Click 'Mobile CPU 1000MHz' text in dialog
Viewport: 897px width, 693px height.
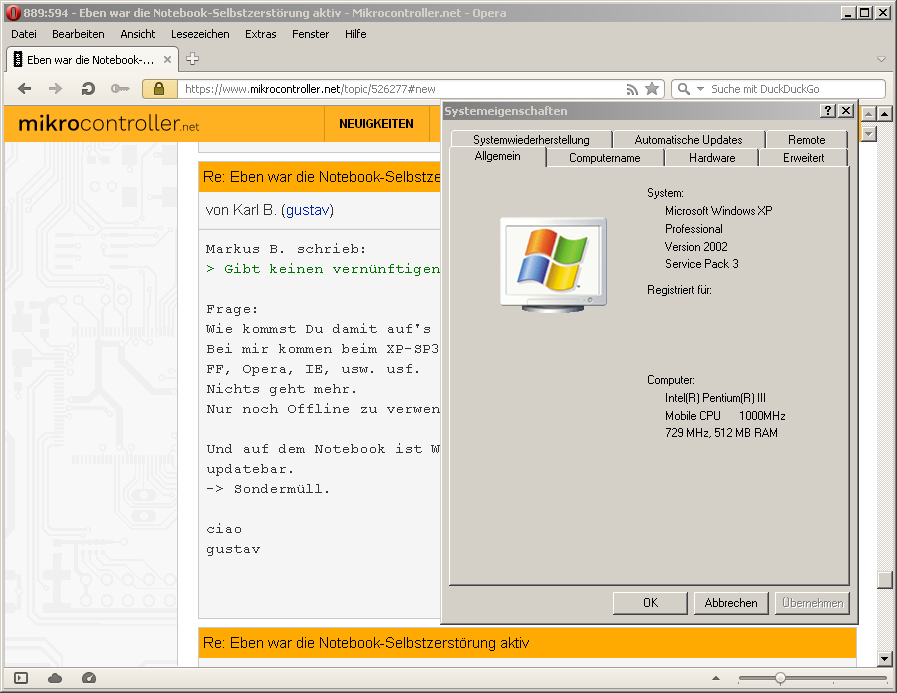(x=725, y=415)
